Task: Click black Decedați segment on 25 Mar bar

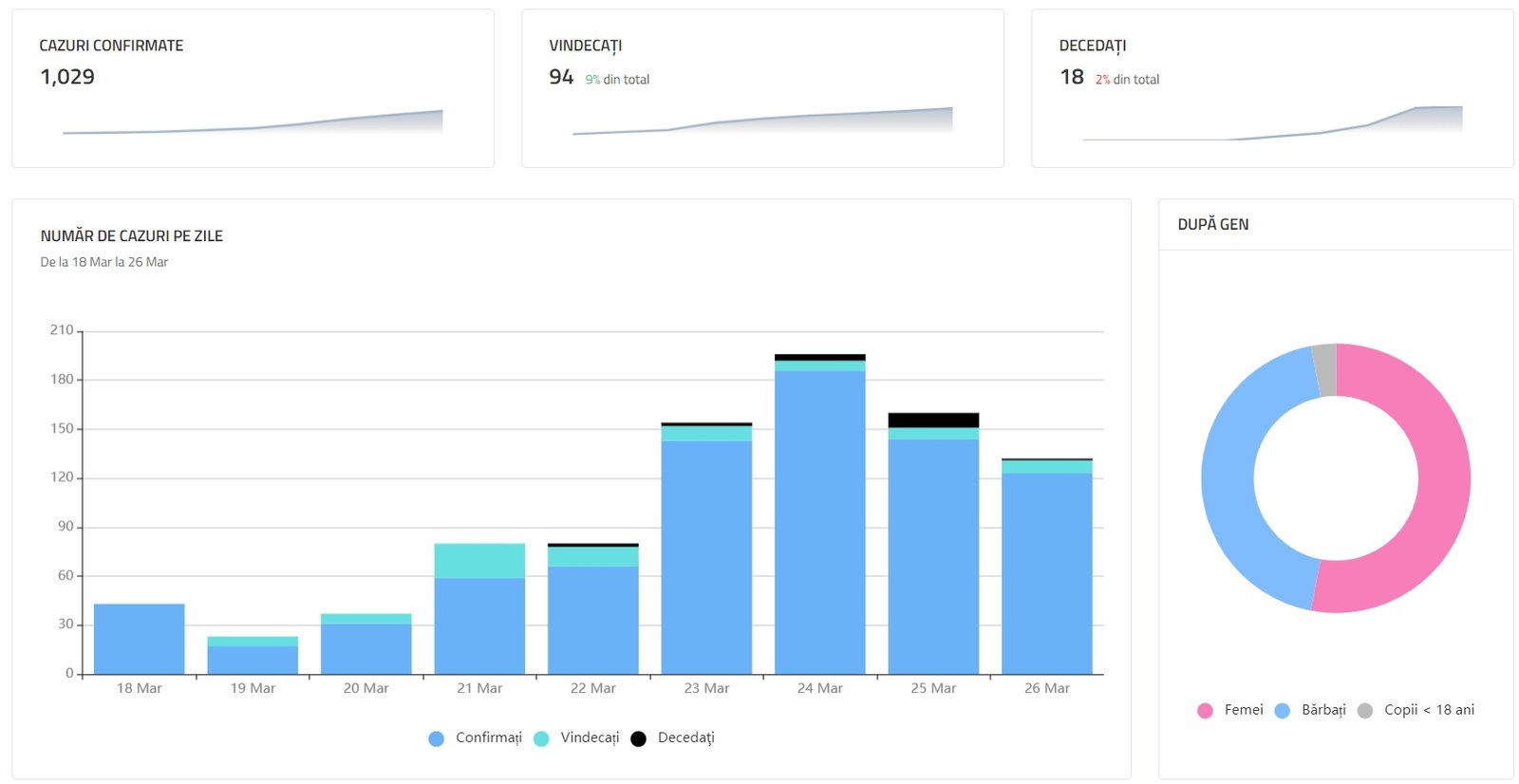Action: [x=933, y=420]
